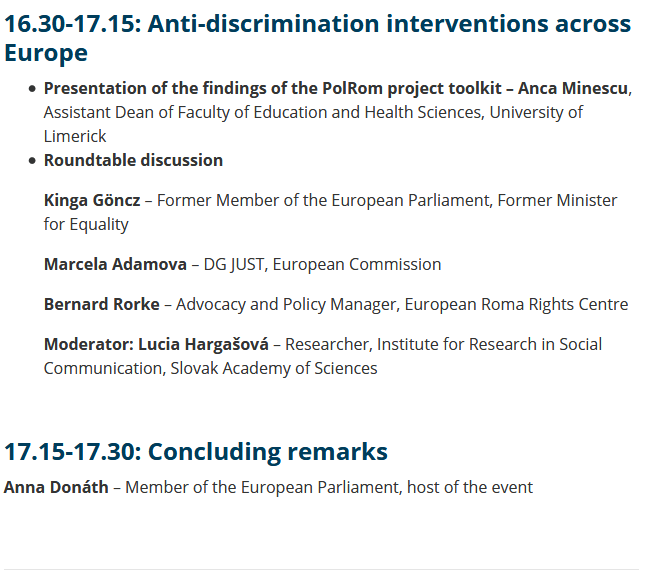The width and height of the screenshot is (654, 578).
Task: Click Moderator: Lucia Hargašová name
Action: point(156,344)
